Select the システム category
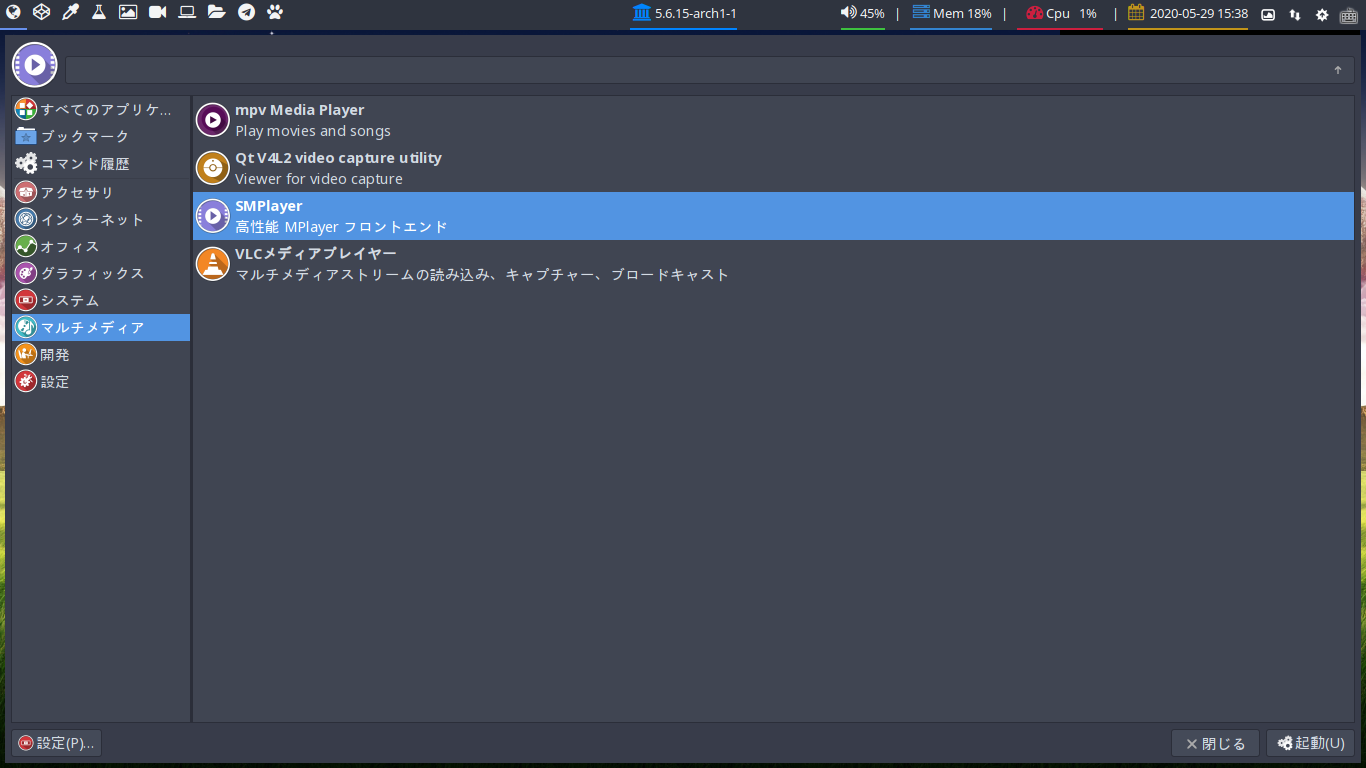 coord(101,300)
